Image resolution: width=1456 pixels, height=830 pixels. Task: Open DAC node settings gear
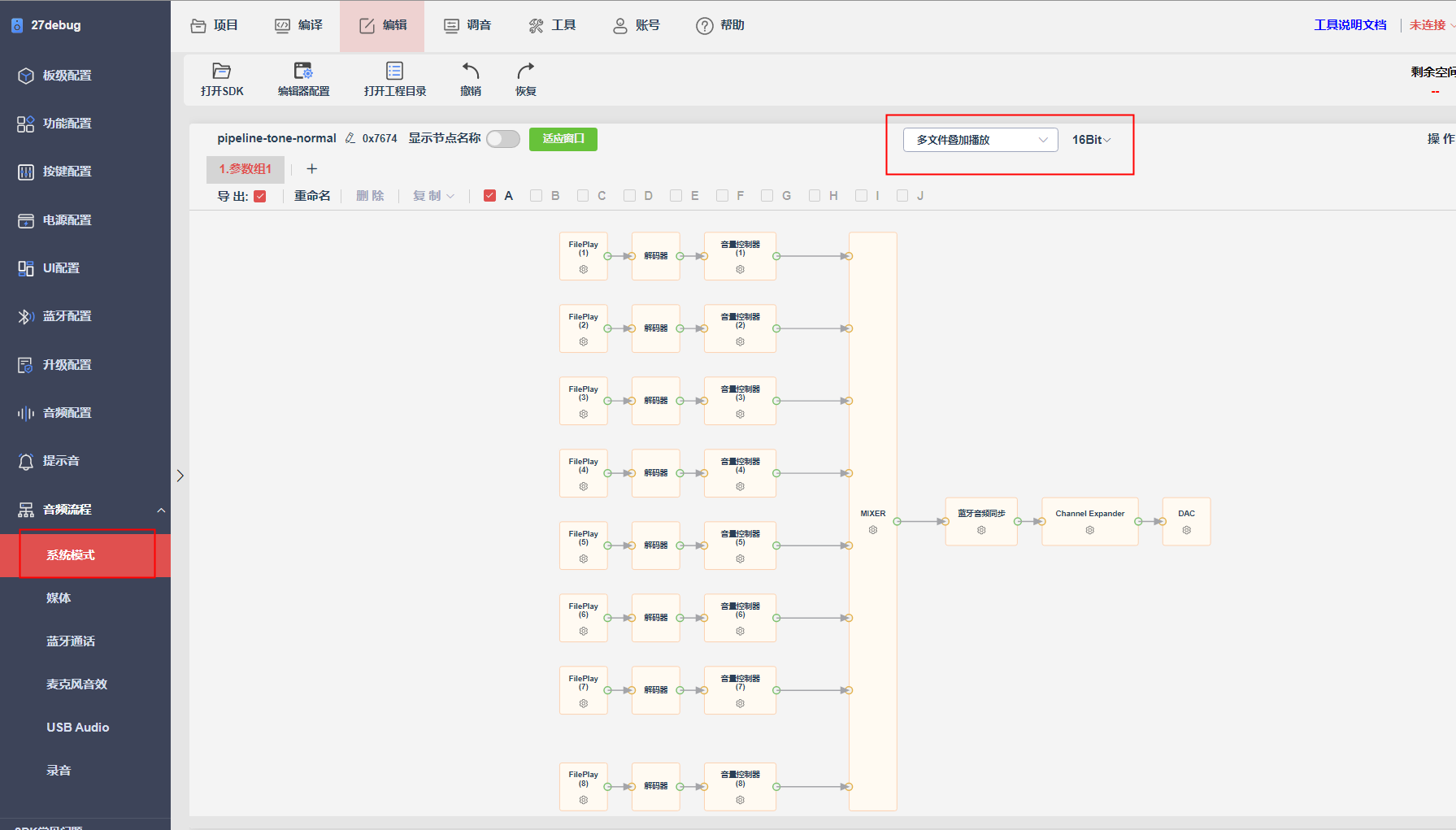coord(1187,530)
